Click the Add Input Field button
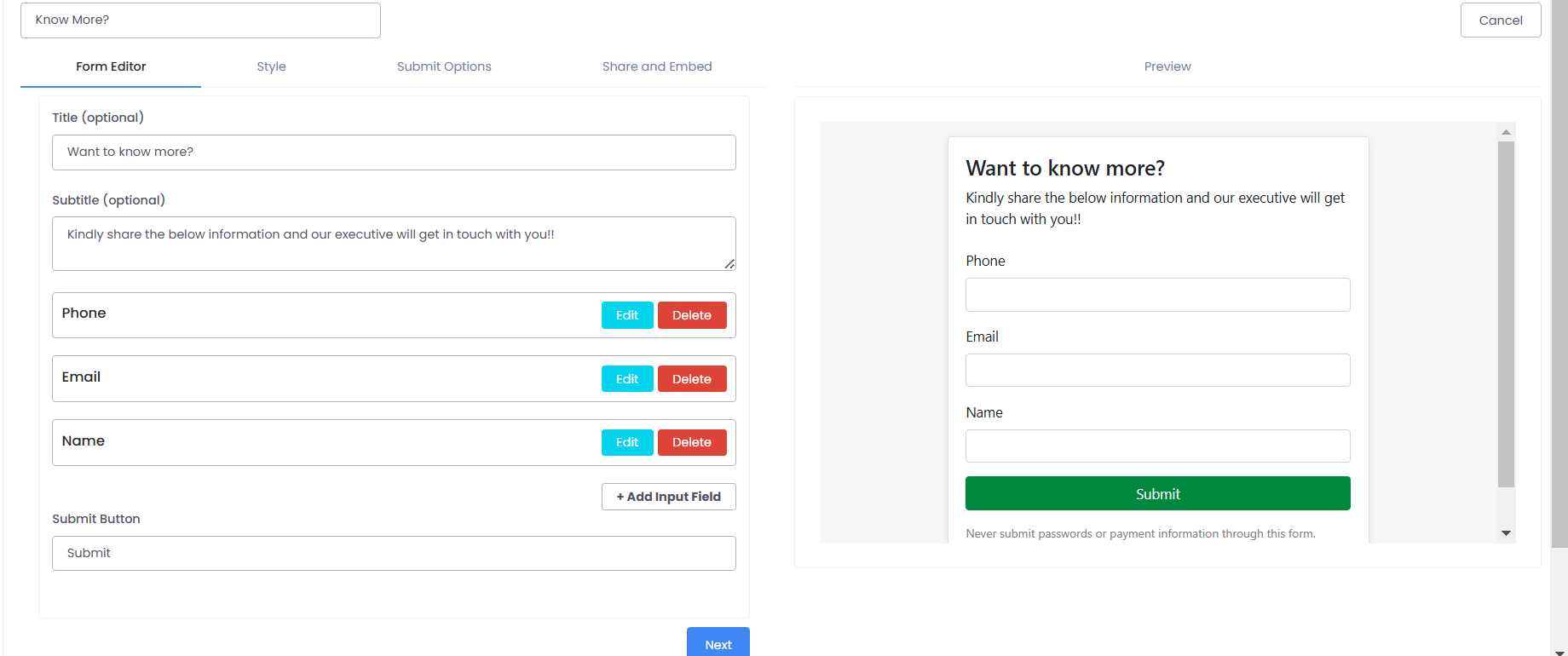Screen dimensions: 1568x656 tap(669, 497)
